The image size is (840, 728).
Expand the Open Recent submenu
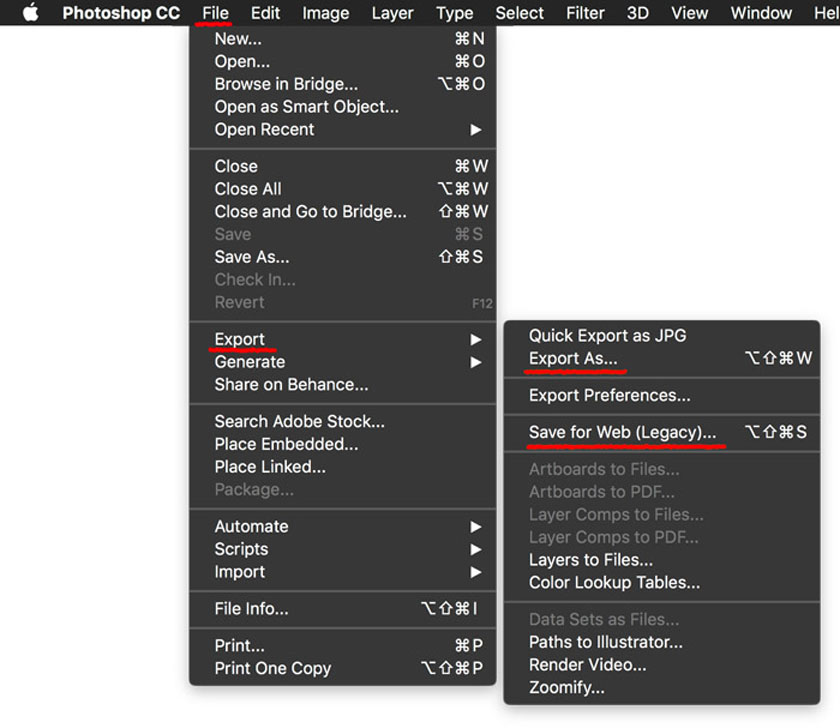(343, 130)
